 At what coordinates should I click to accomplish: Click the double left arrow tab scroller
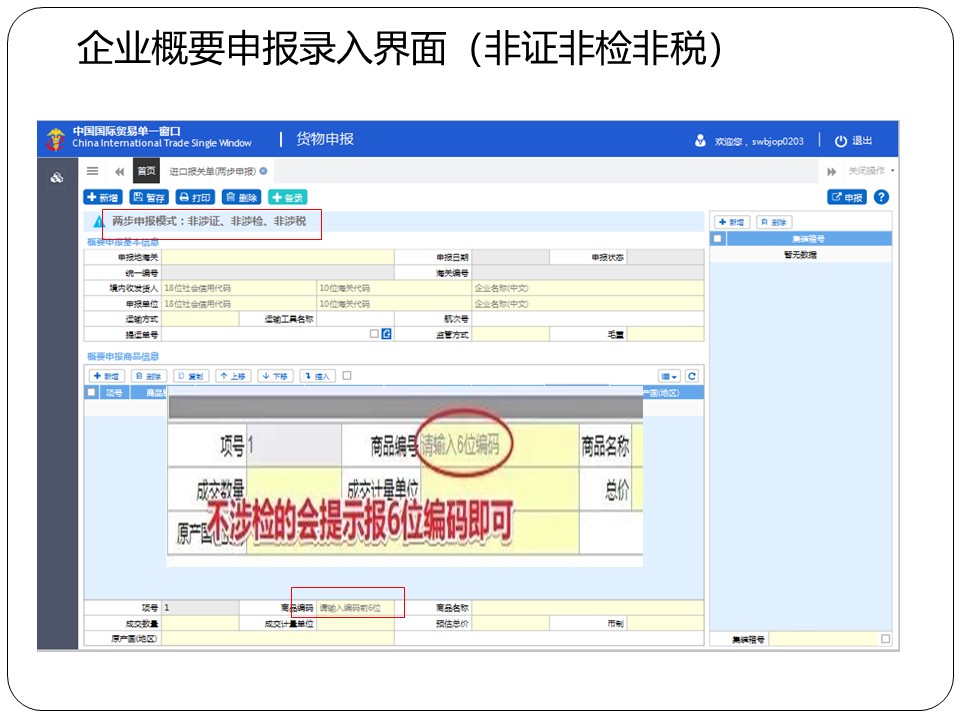[x=120, y=171]
